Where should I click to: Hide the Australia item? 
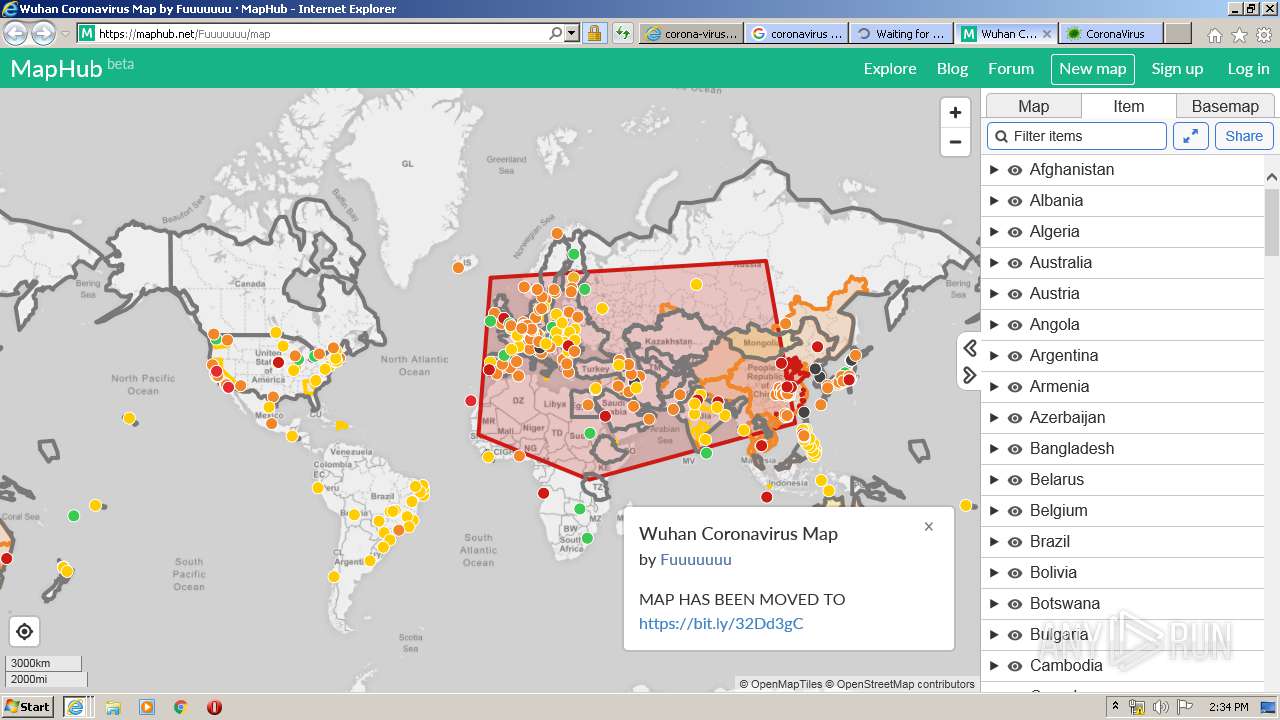click(1015, 263)
